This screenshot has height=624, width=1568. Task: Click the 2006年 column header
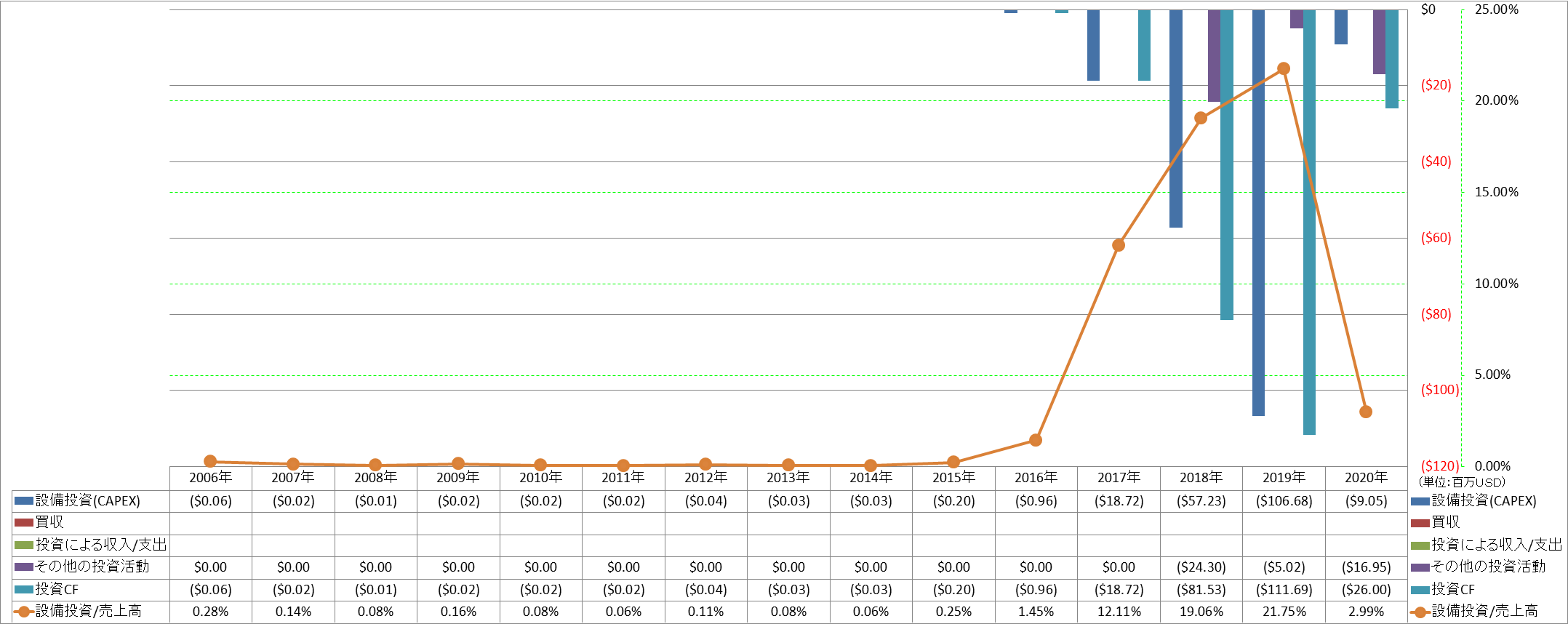click(210, 478)
